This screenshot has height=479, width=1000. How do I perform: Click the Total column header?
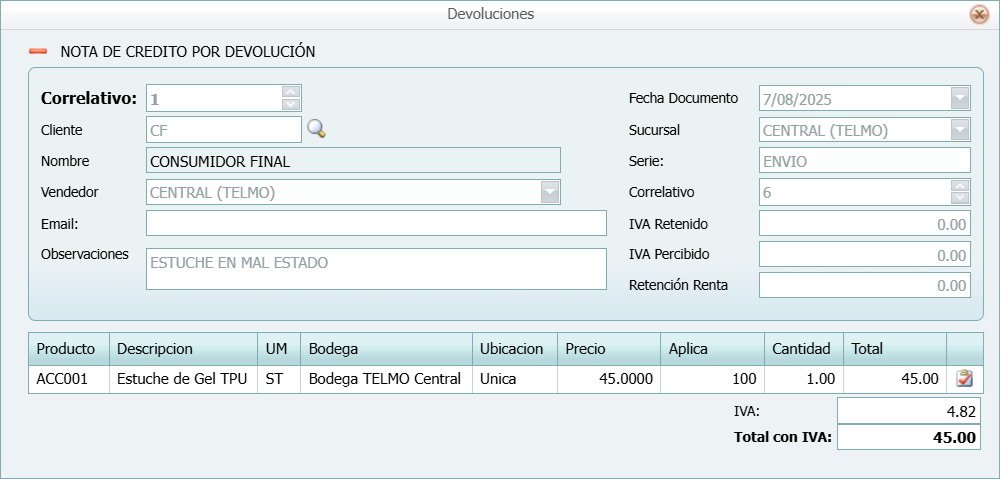pyautogui.click(x=895, y=349)
